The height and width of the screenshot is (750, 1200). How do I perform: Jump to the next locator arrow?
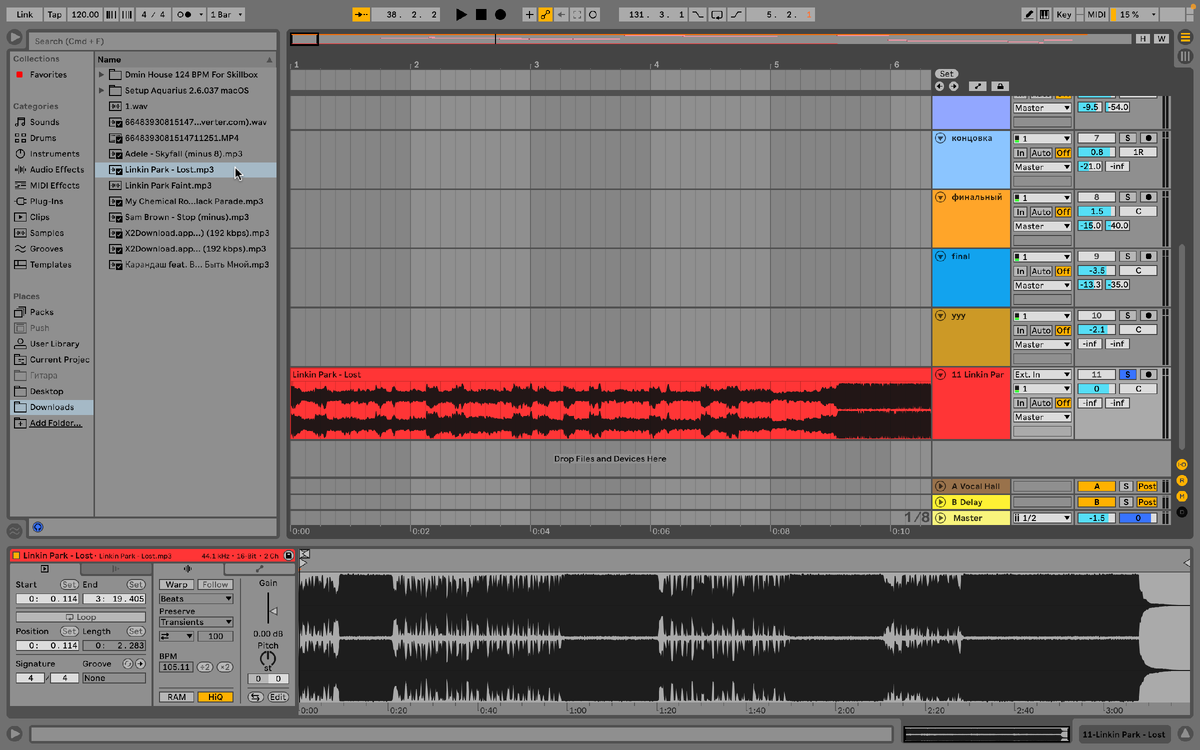[953, 86]
